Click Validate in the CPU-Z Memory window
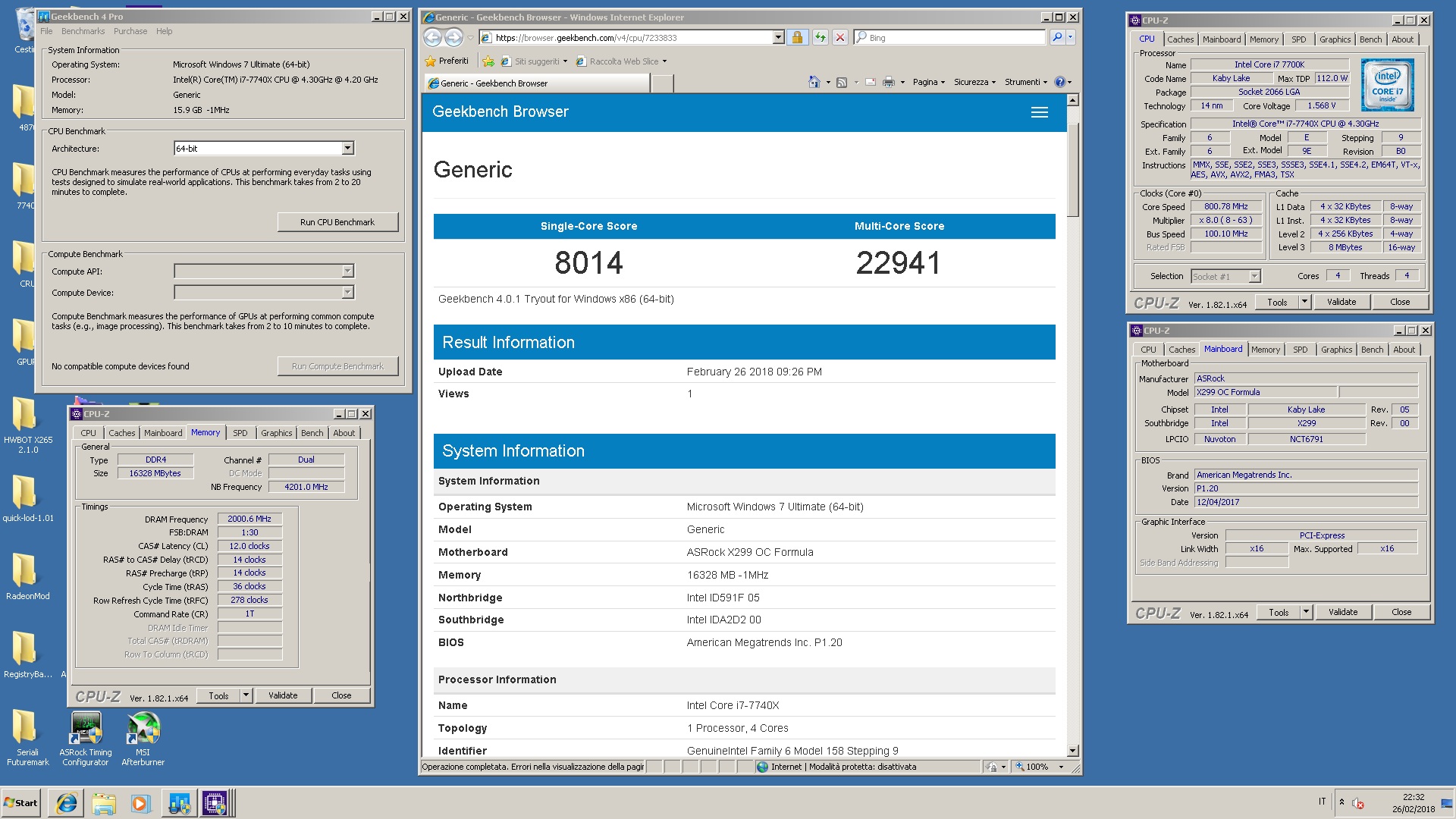This screenshot has height=819, width=1456. (x=283, y=695)
